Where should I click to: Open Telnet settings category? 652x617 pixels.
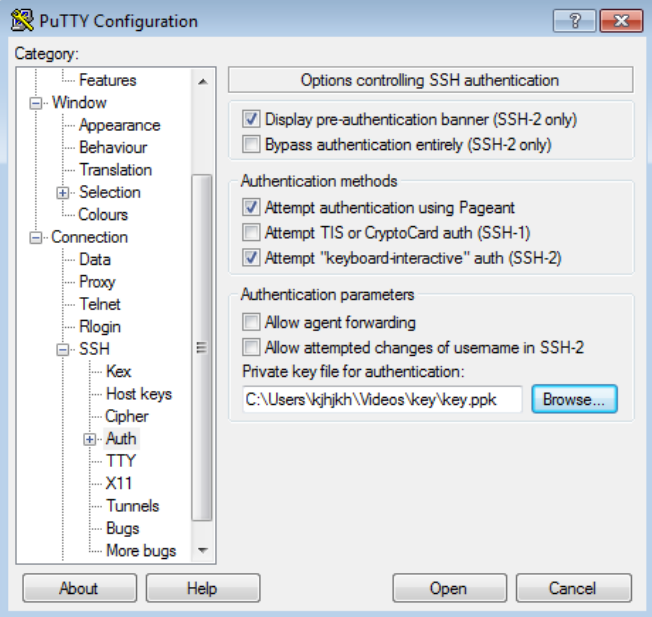[100, 305]
